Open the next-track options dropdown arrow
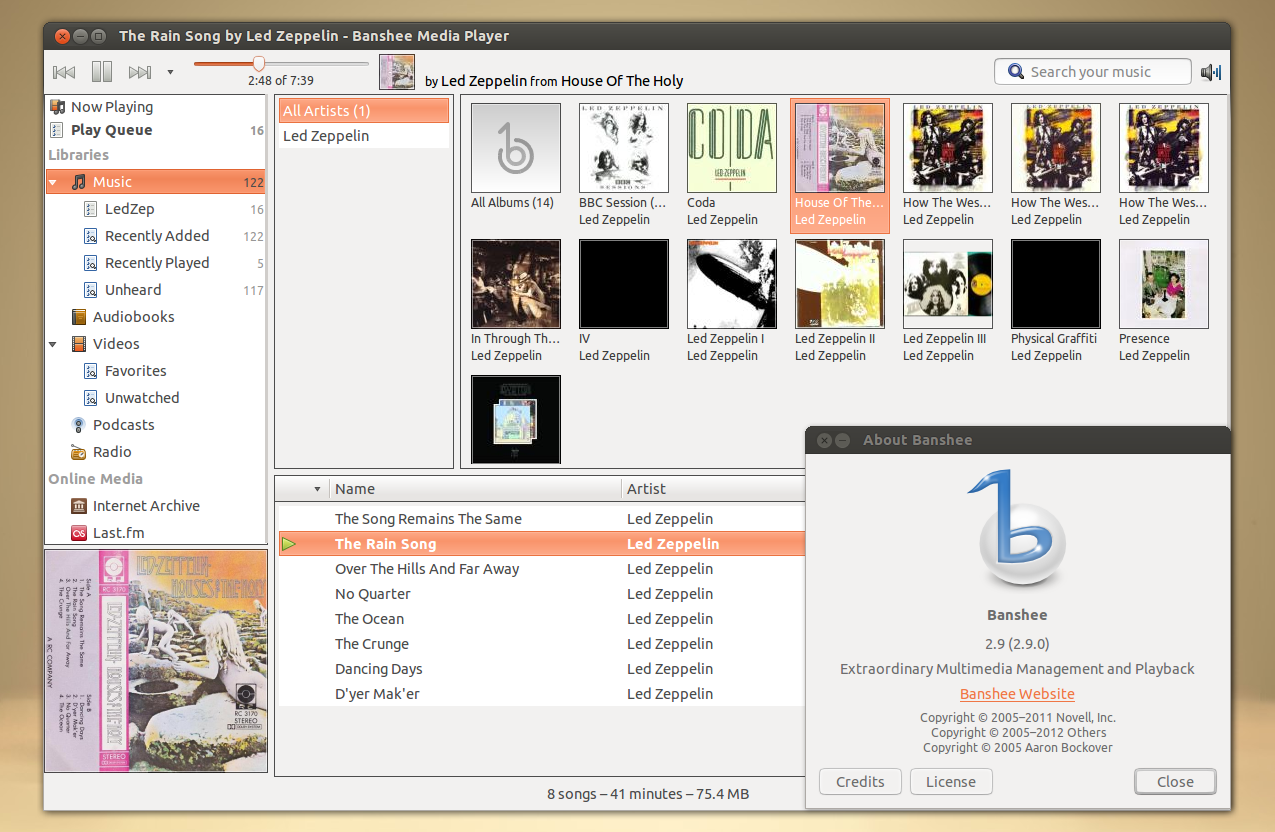This screenshot has height=832, width=1275. (170, 72)
